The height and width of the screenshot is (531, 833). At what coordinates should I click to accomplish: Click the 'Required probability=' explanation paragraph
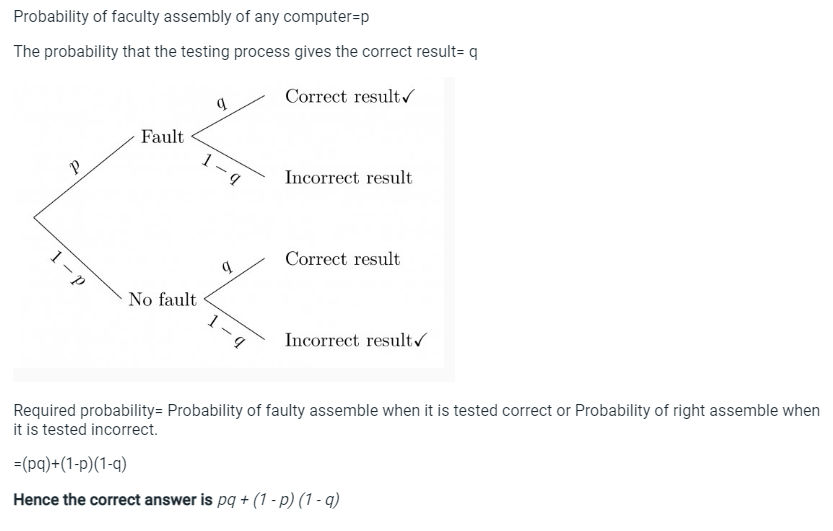416,420
